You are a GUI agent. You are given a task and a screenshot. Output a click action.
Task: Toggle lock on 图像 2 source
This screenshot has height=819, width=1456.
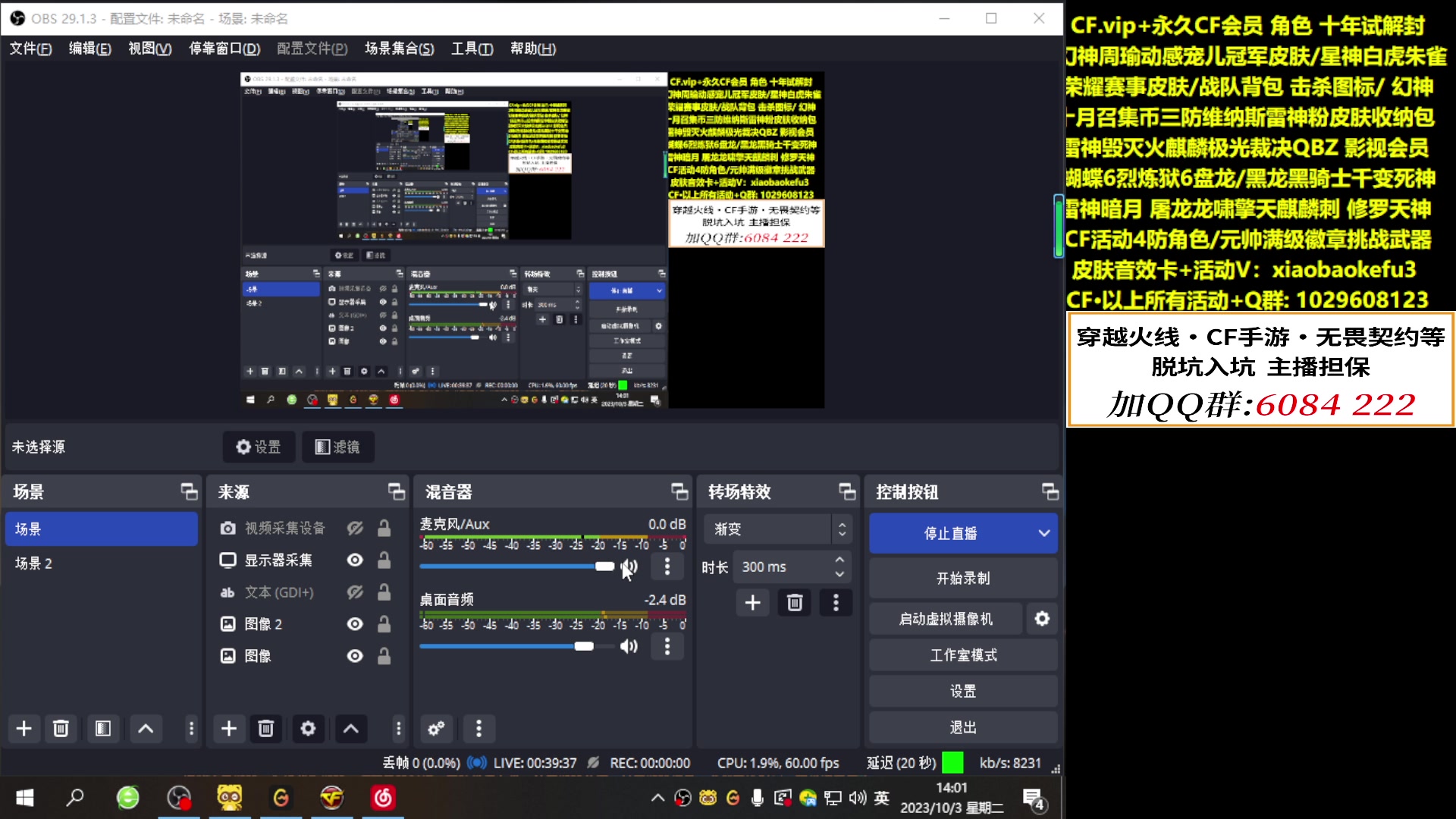click(384, 623)
